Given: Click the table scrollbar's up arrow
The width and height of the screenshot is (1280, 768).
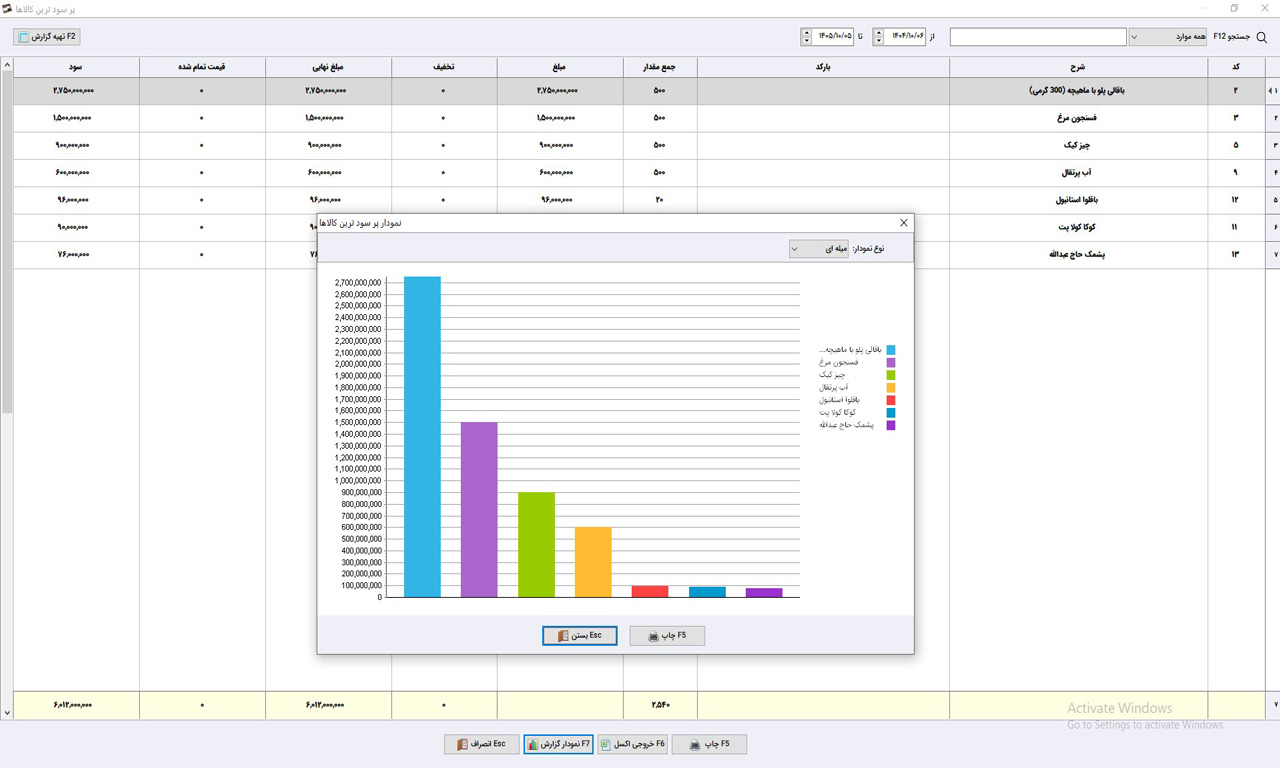Looking at the screenshot, I should (x=7, y=66).
